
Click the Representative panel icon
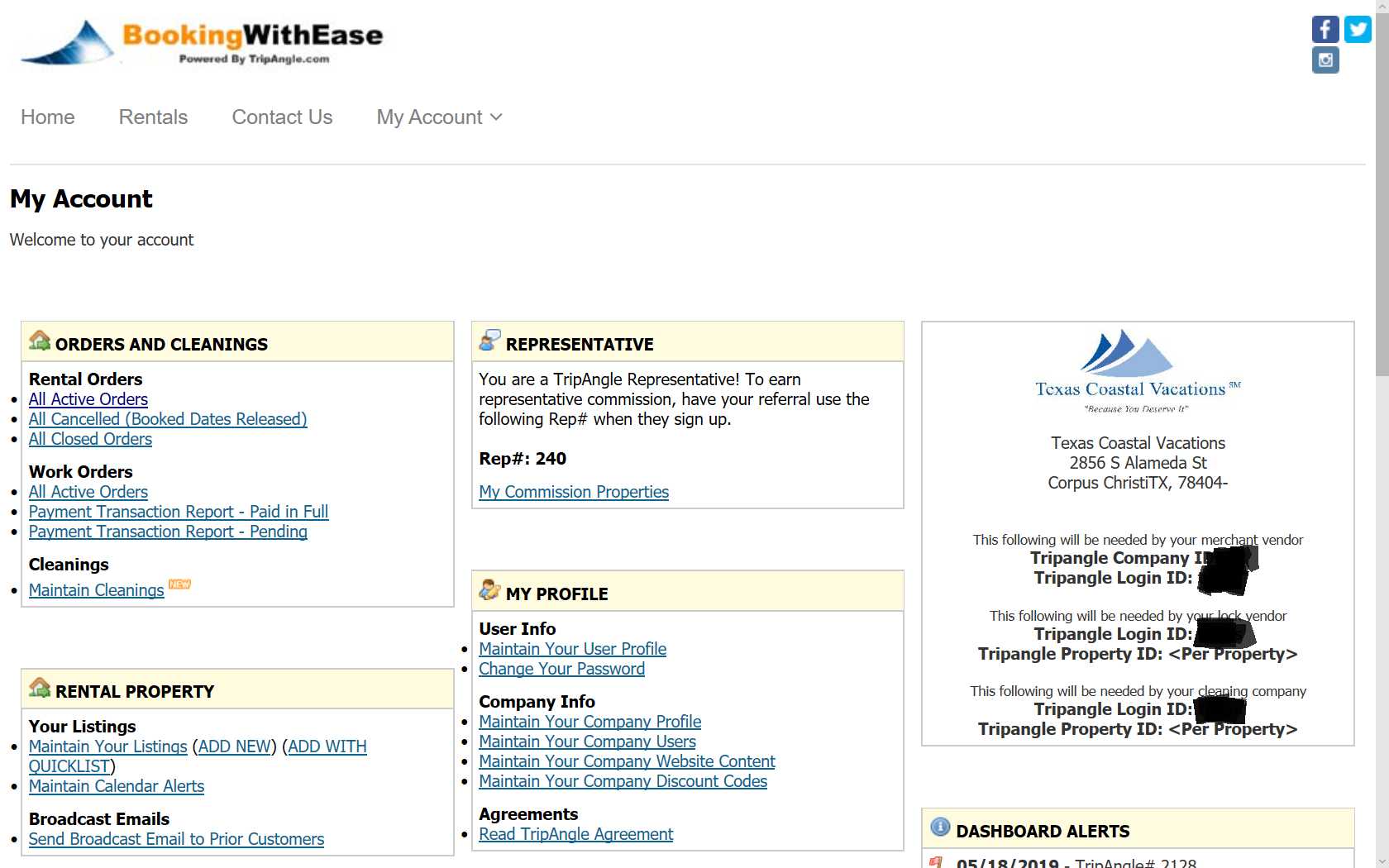tap(490, 340)
